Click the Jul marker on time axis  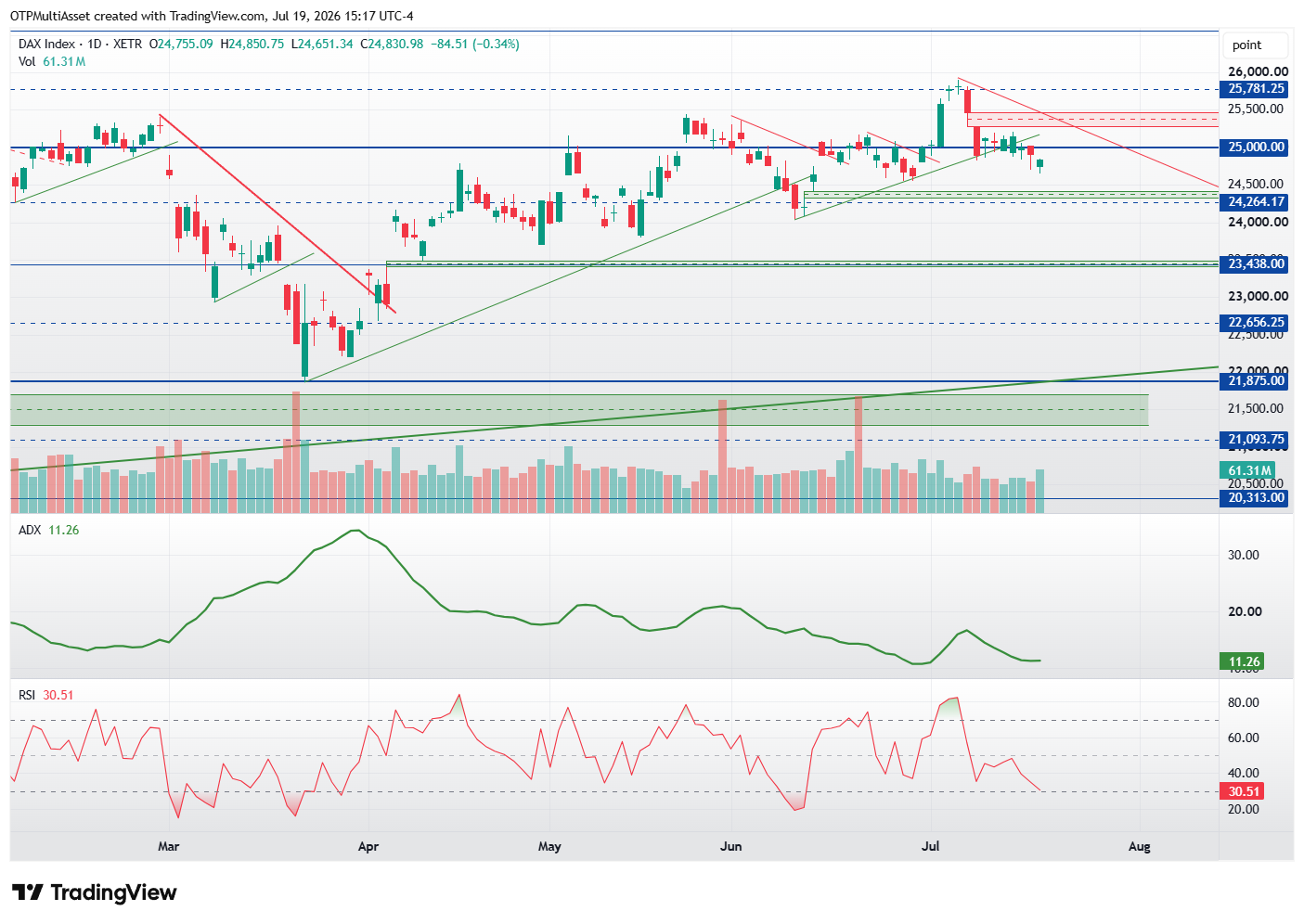[x=930, y=846]
